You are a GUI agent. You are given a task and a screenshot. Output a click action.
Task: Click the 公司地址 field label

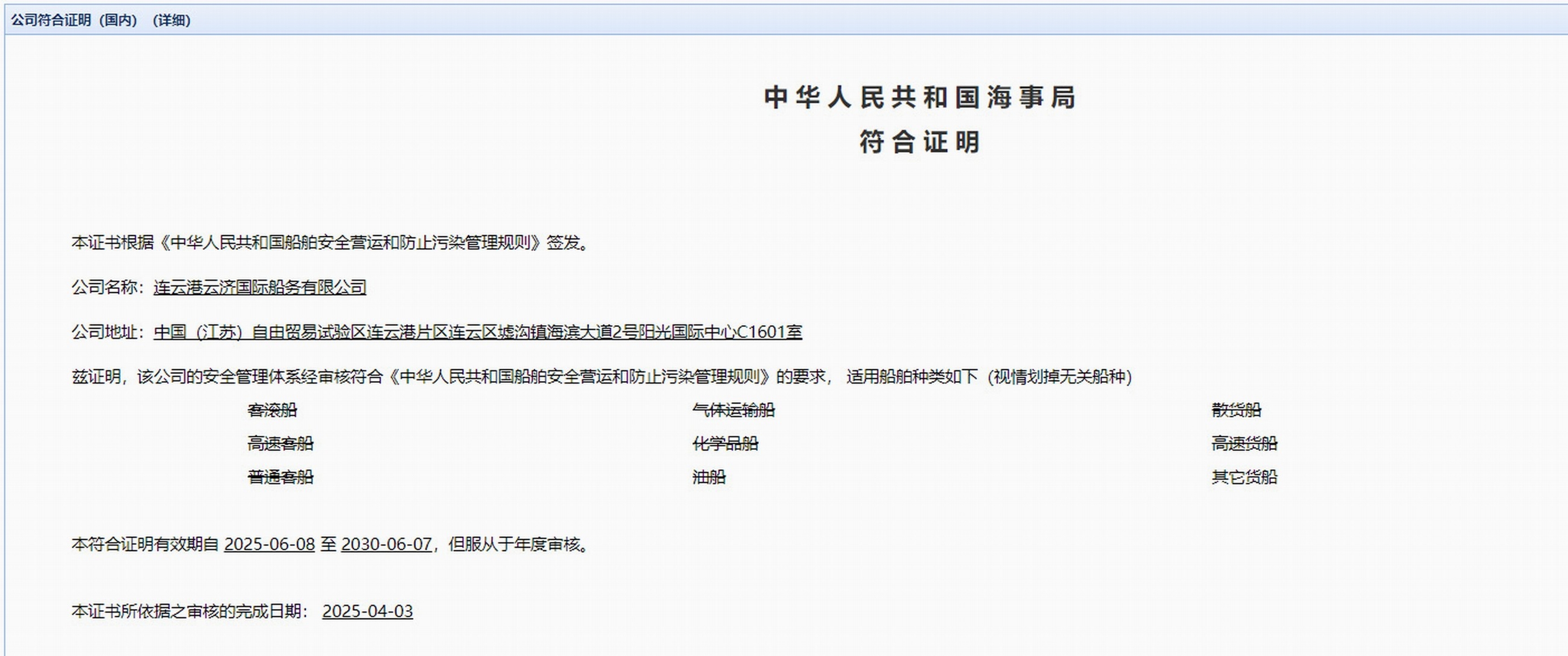tap(104, 332)
